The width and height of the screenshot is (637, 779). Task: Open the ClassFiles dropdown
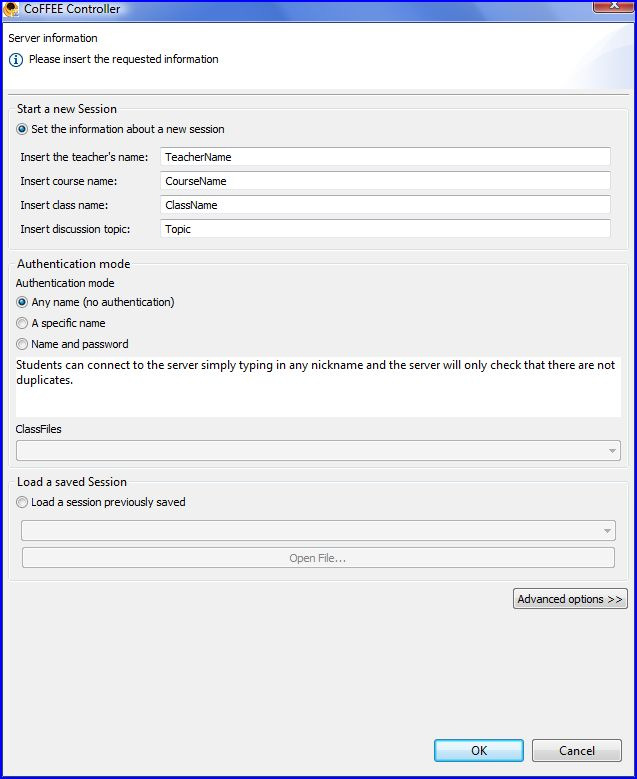pos(318,451)
